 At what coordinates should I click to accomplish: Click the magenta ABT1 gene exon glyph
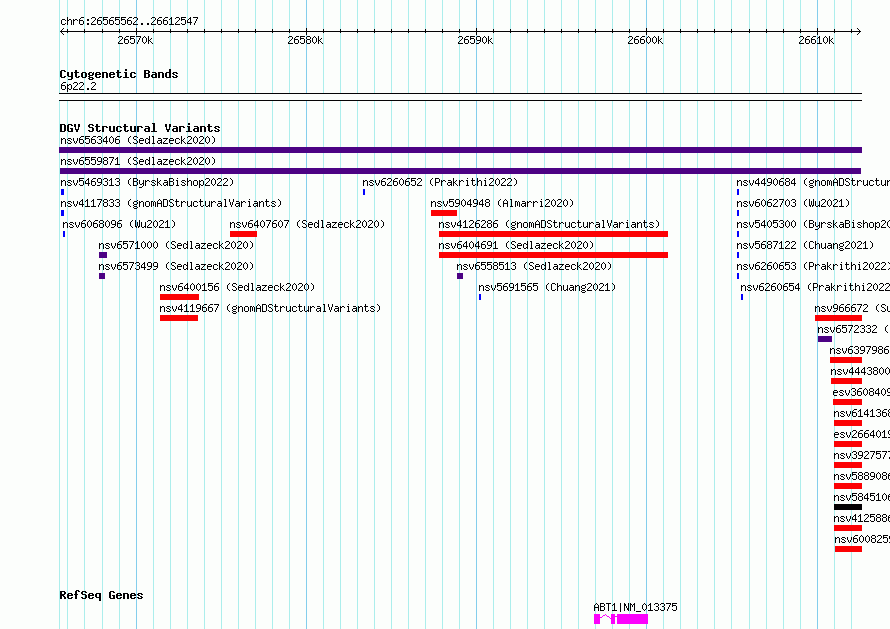pyautogui.click(x=632, y=619)
